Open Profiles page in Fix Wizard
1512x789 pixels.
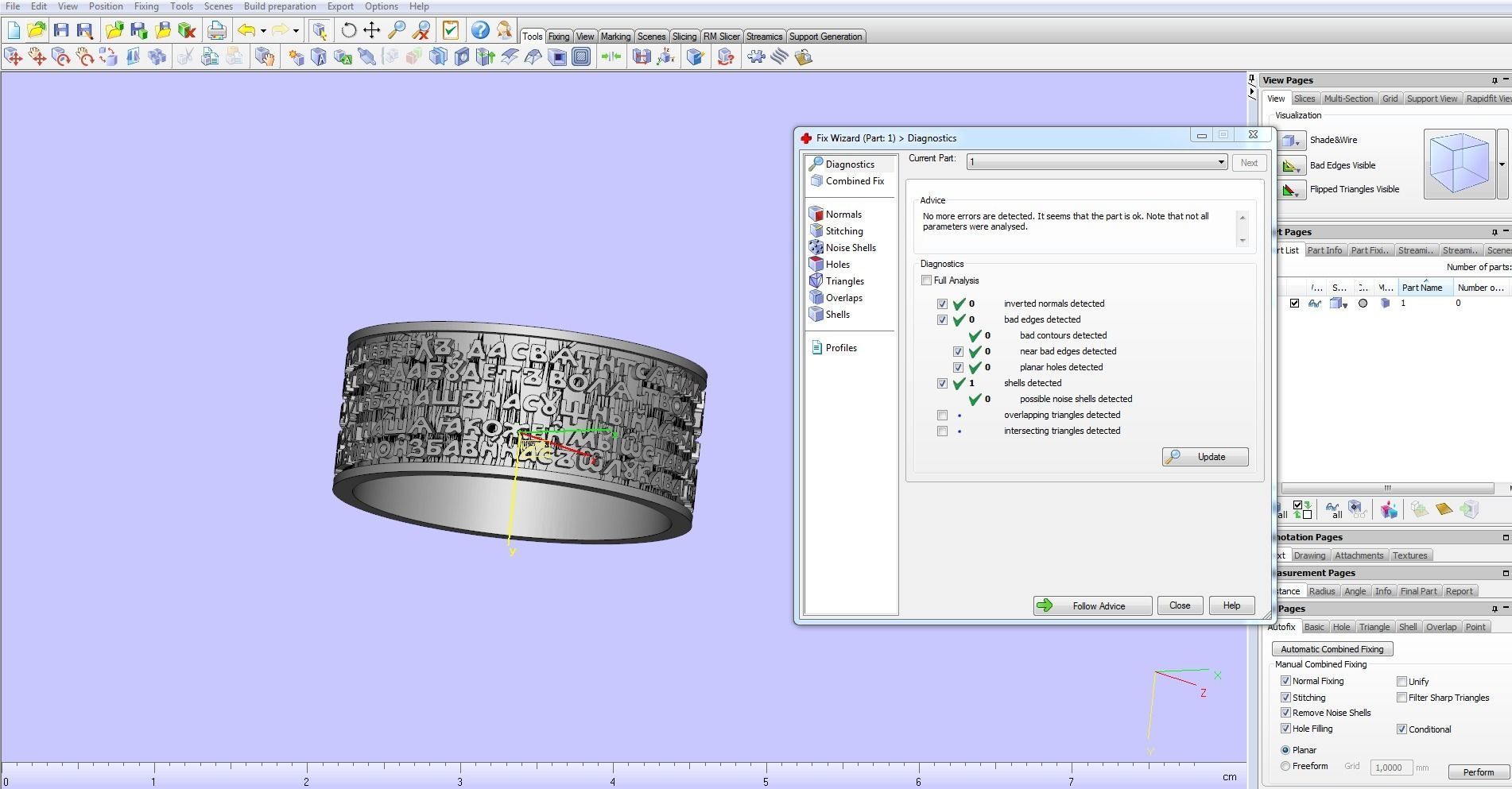pyautogui.click(x=841, y=348)
